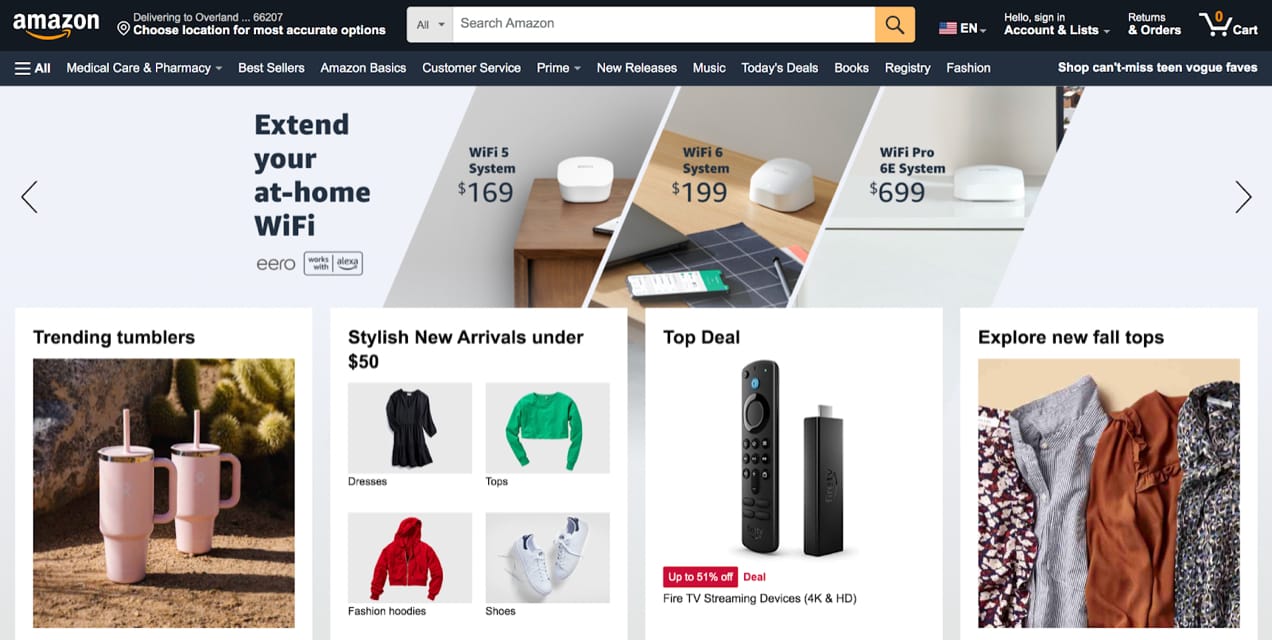
Task: Click the orange search magnifier button
Action: (895, 25)
